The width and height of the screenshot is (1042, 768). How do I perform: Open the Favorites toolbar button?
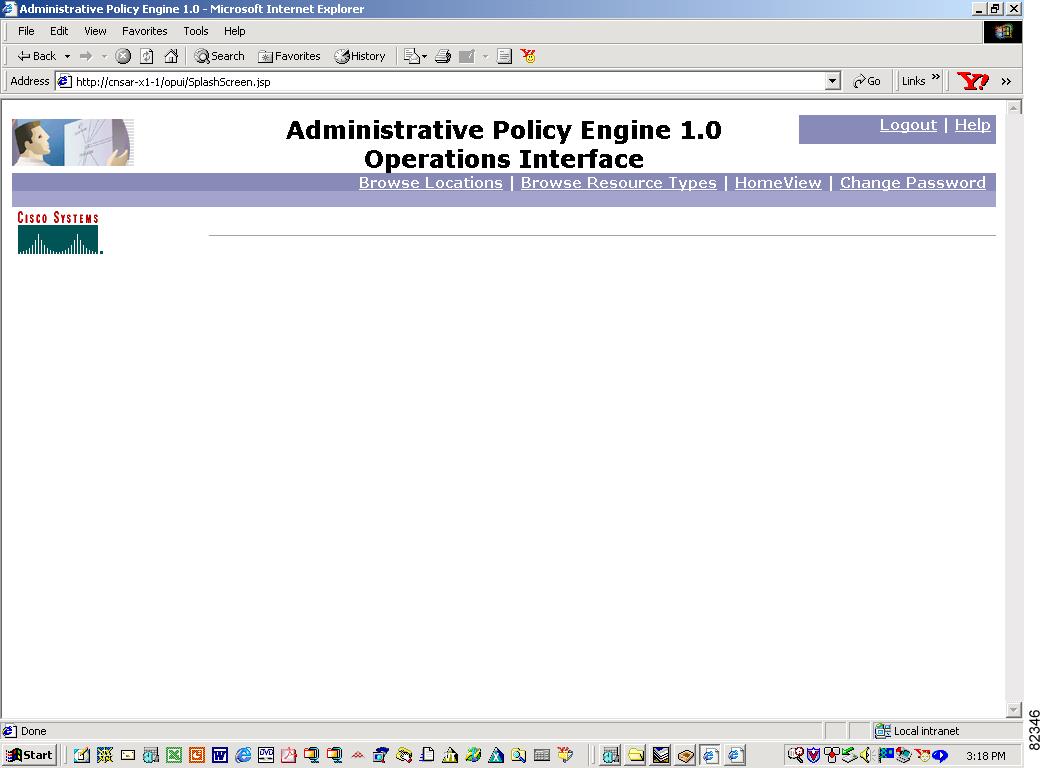click(289, 56)
